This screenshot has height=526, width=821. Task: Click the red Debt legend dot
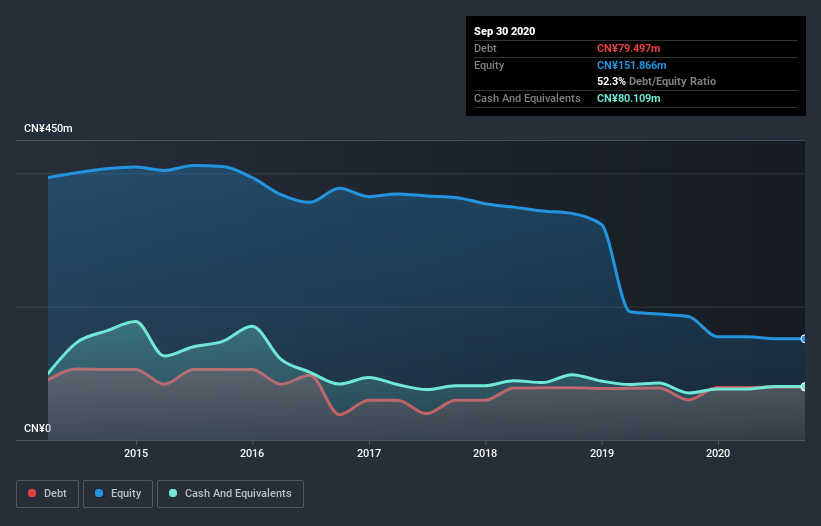click(32, 493)
